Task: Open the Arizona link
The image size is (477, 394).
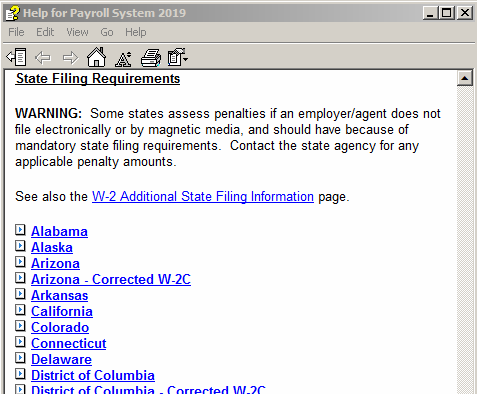Action: (55, 263)
